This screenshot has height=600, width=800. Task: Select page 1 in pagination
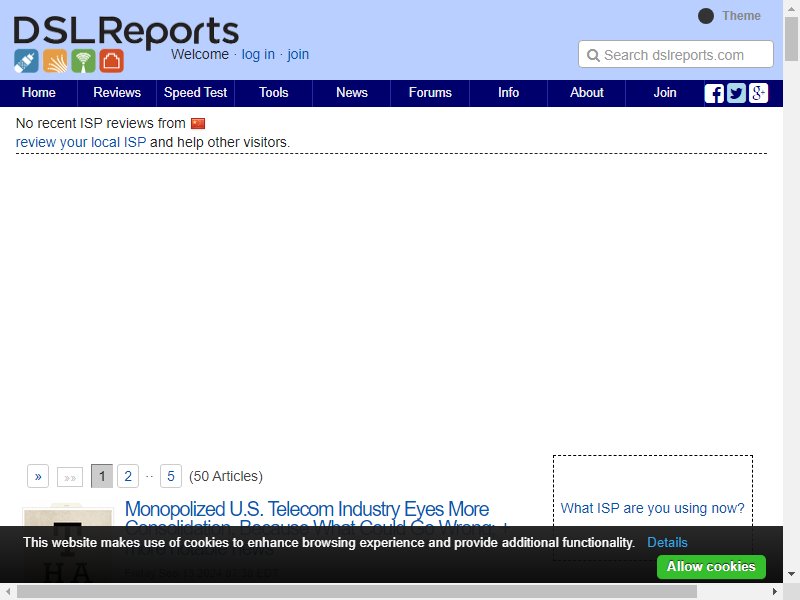coord(102,477)
